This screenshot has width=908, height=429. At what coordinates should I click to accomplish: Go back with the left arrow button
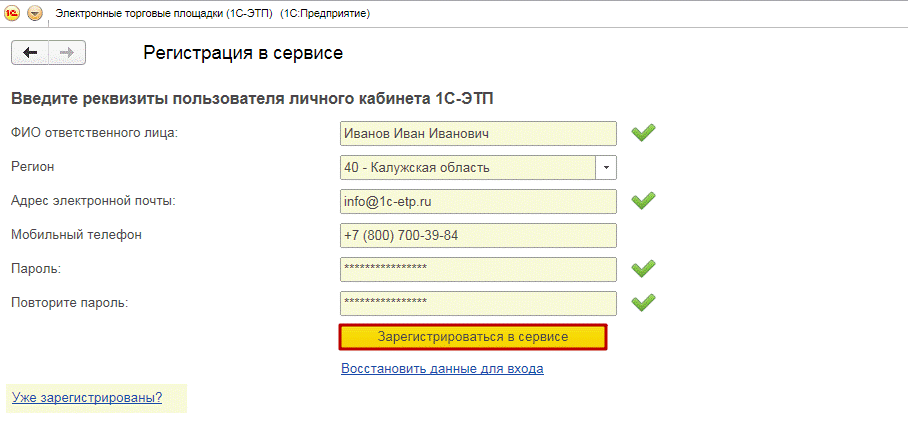click(x=30, y=53)
